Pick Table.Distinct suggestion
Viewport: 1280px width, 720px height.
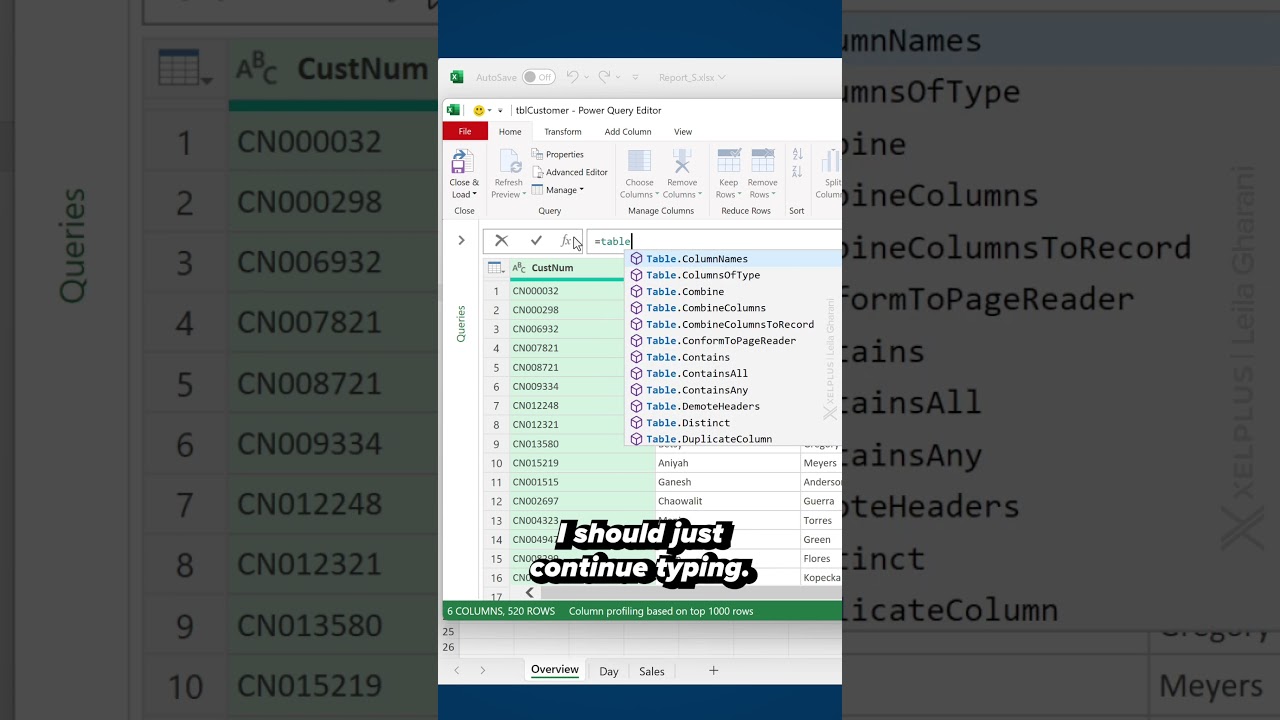[x=733, y=423]
